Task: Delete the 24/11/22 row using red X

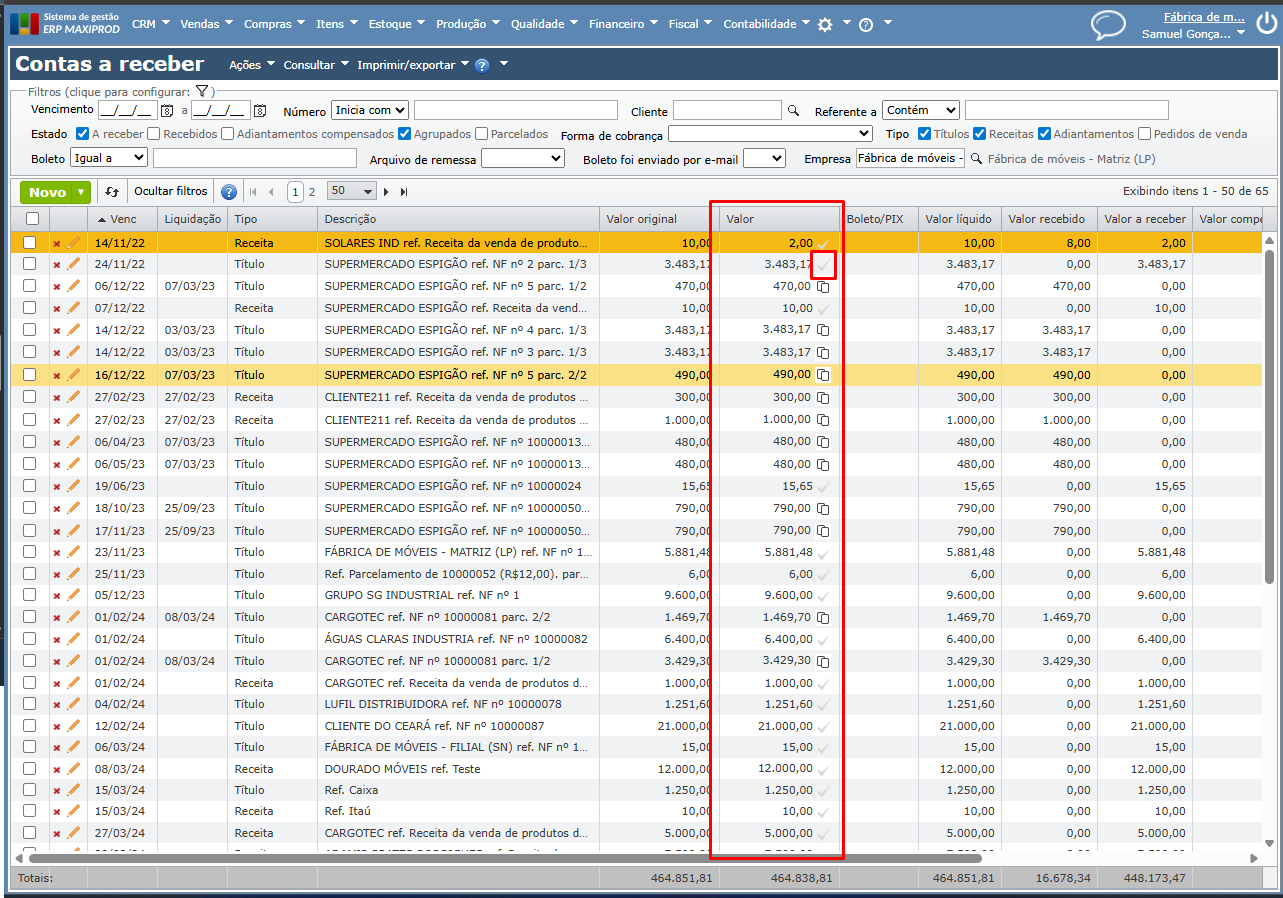Action: [x=56, y=265]
